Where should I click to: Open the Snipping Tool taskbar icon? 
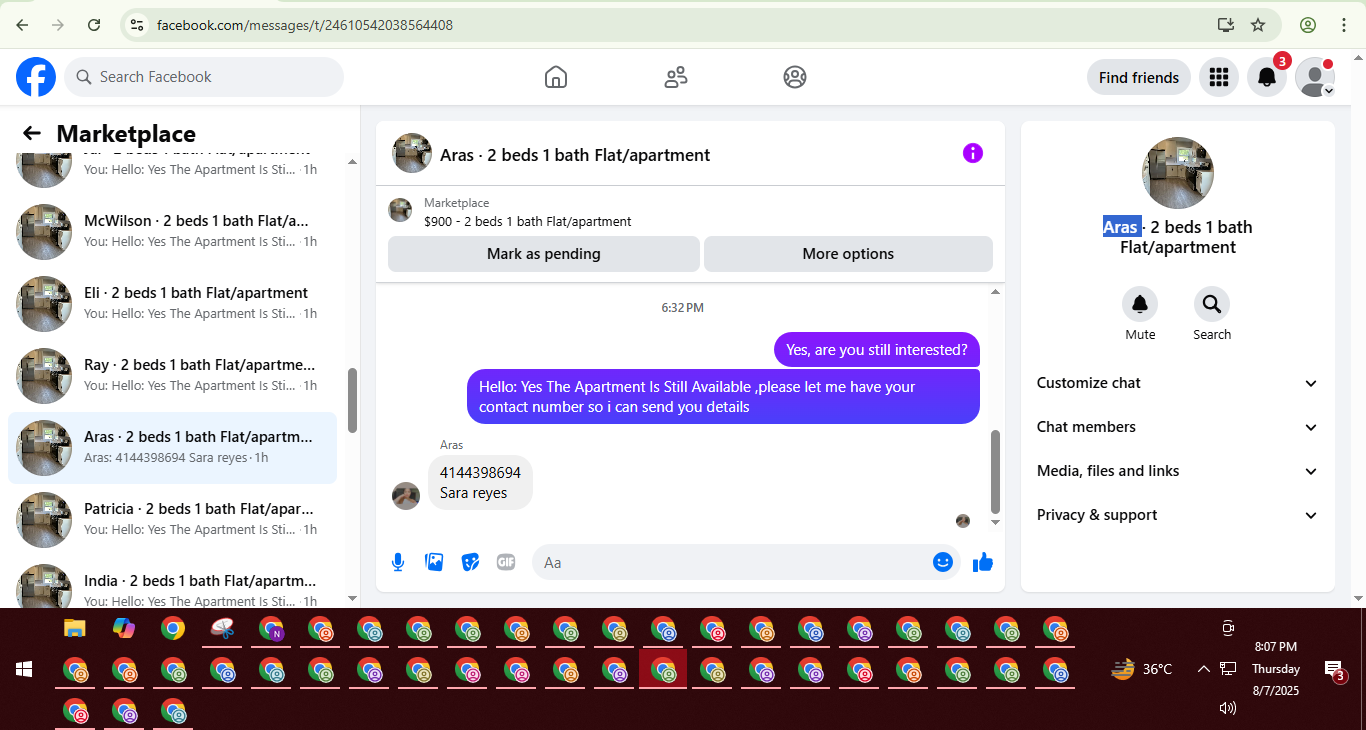point(222,628)
